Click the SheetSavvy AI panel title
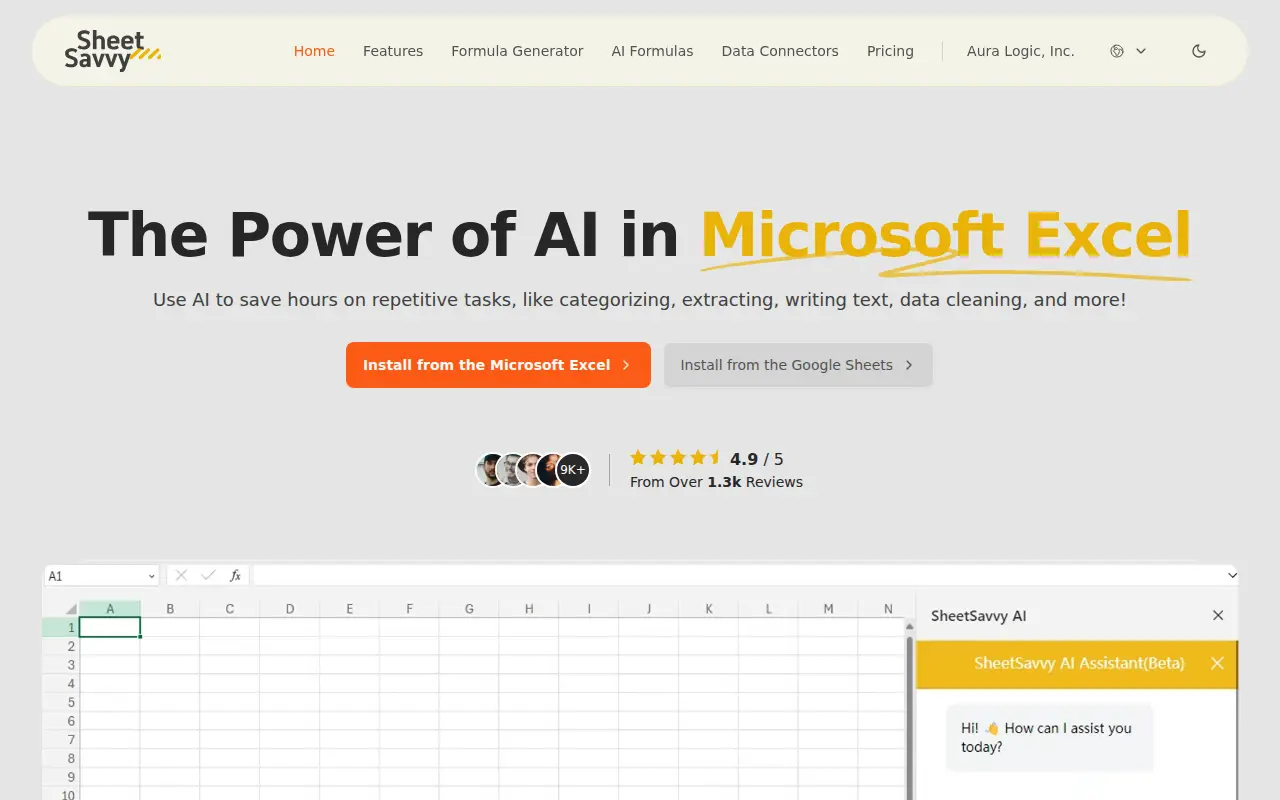The height and width of the screenshot is (800, 1280). [978, 616]
